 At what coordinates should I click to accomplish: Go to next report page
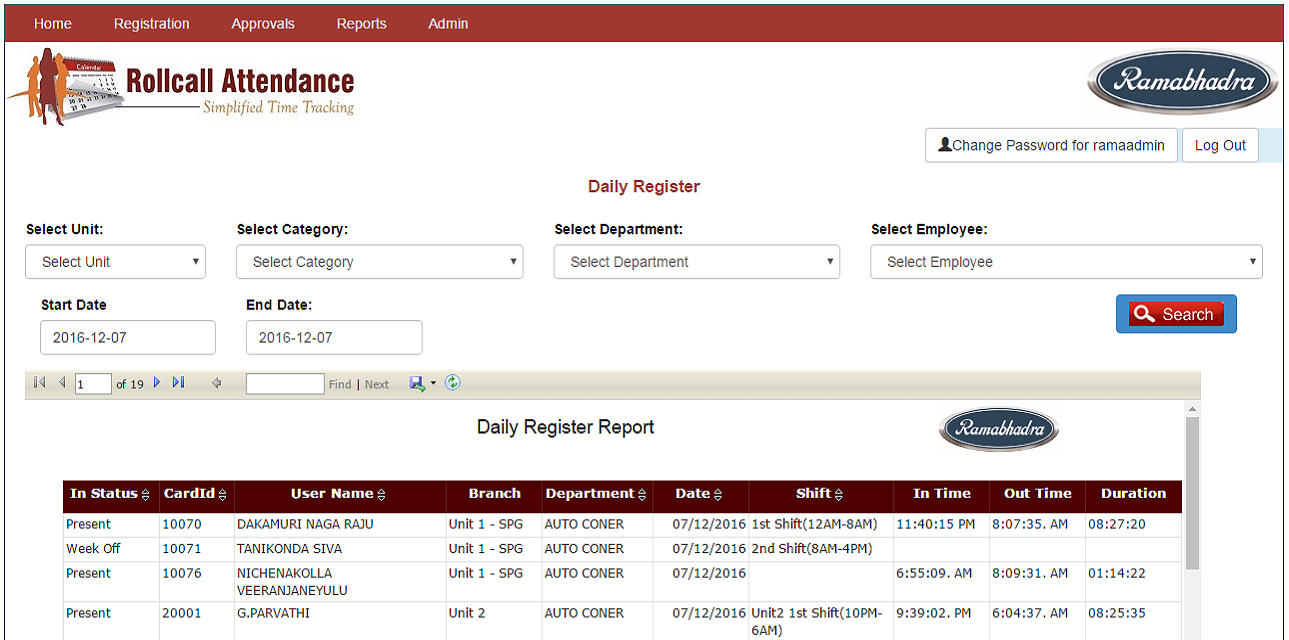[157, 383]
